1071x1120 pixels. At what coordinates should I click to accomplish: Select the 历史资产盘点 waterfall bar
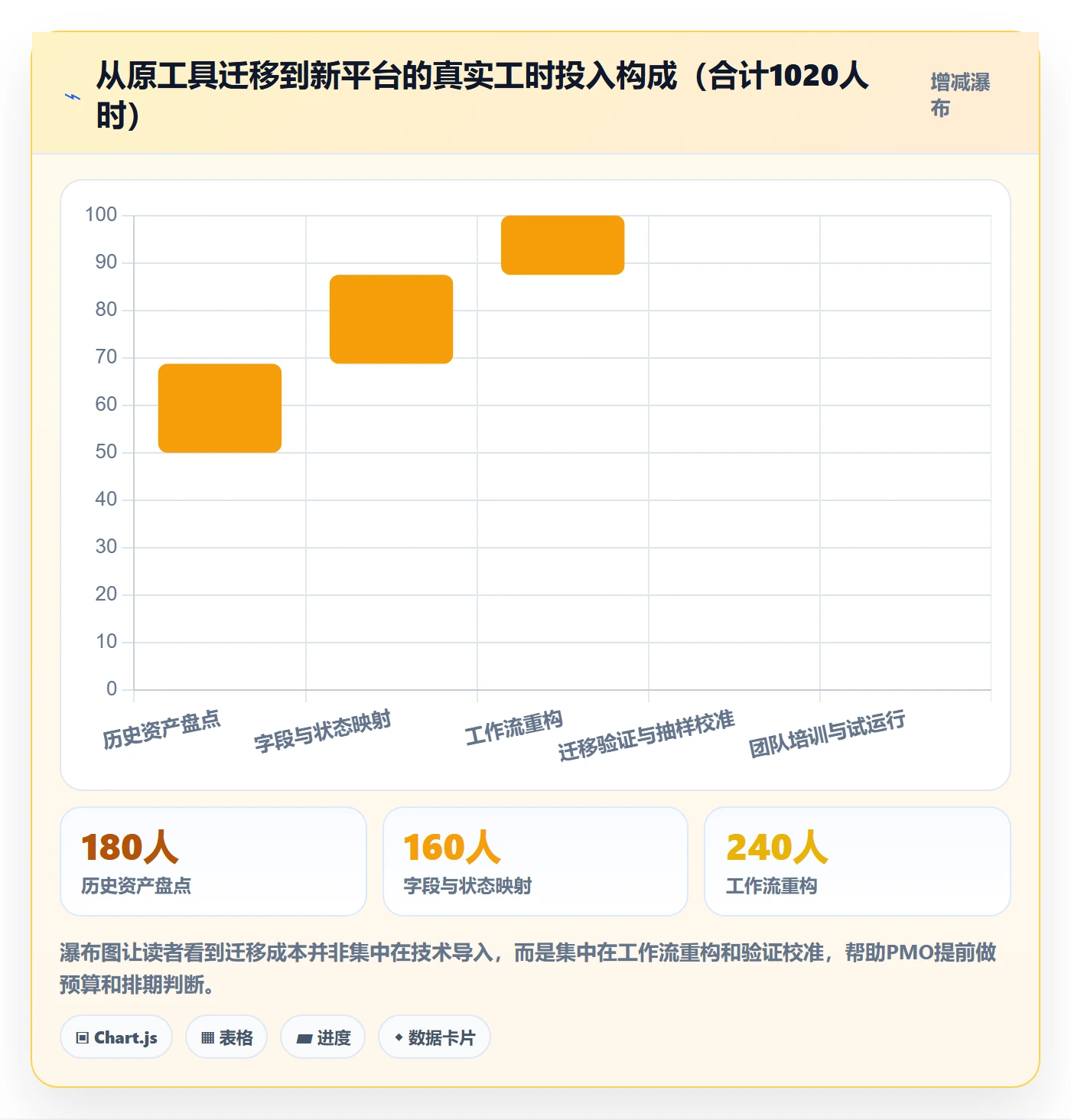click(220, 408)
